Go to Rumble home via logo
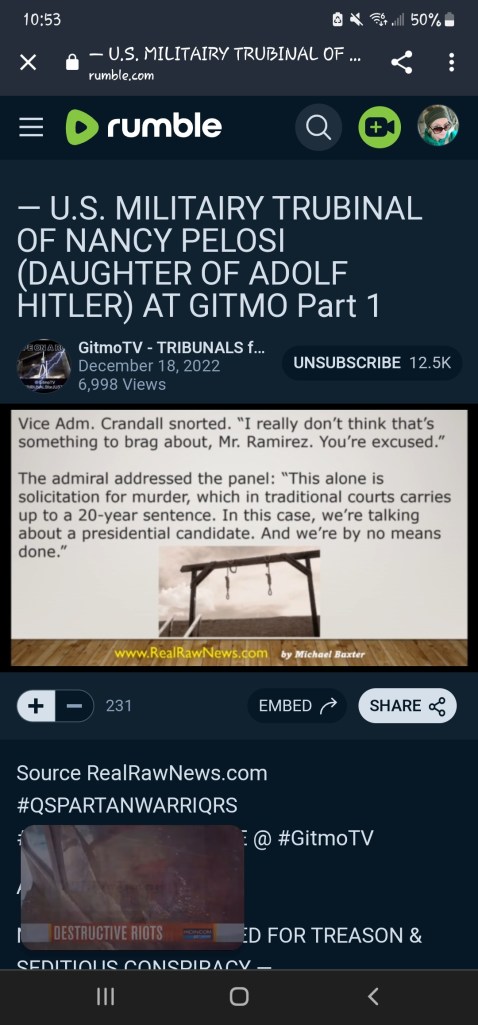478x1025 pixels. tap(144, 127)
